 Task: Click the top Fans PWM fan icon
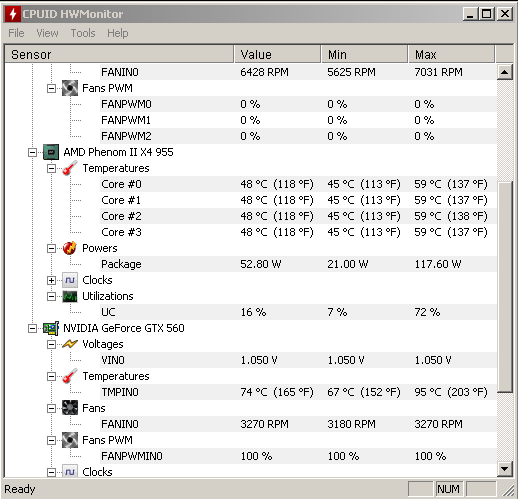70,88
